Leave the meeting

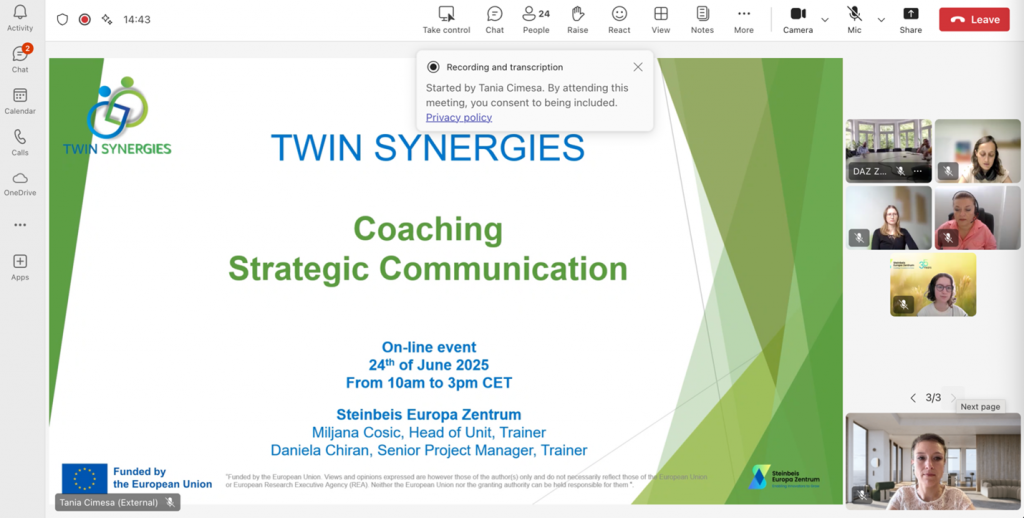(974, 20)
